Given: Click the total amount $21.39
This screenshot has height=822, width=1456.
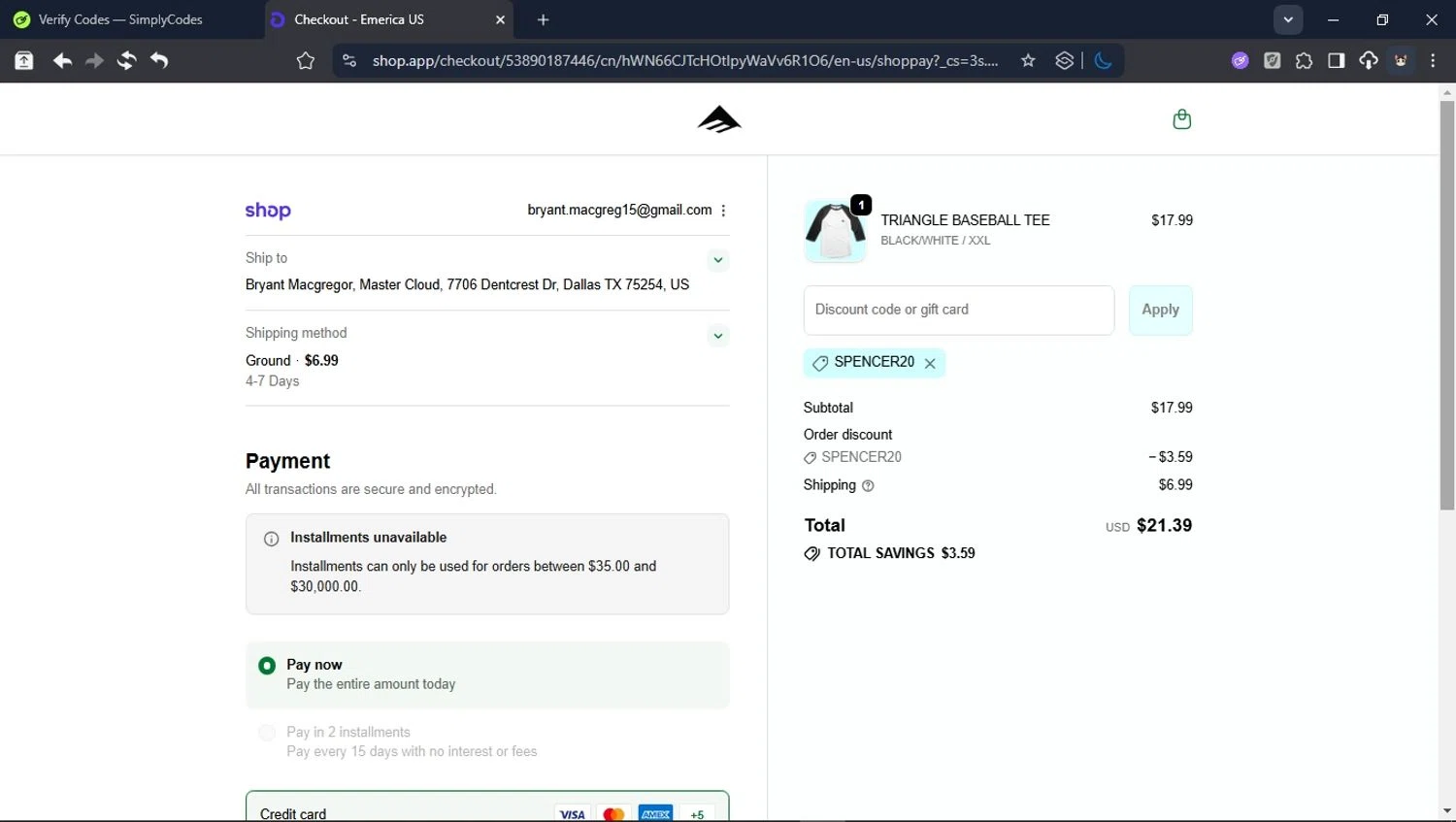Looking at the screenshot, I should coord(1164,525).
